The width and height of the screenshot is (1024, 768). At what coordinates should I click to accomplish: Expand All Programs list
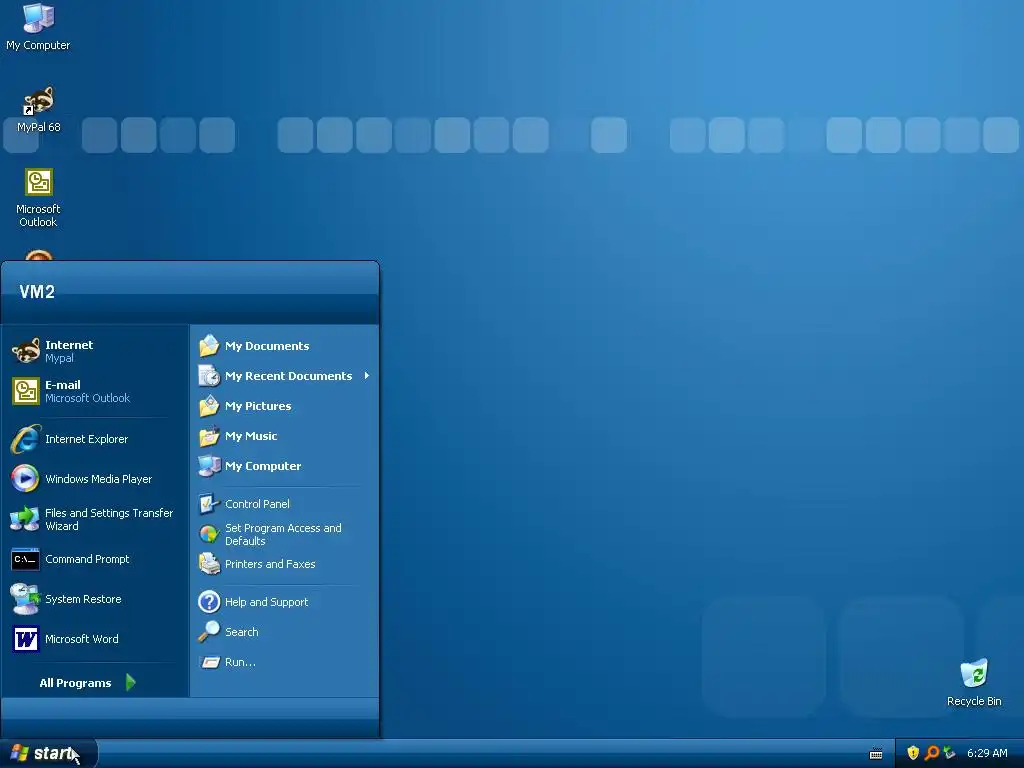(x=88, y=682)
